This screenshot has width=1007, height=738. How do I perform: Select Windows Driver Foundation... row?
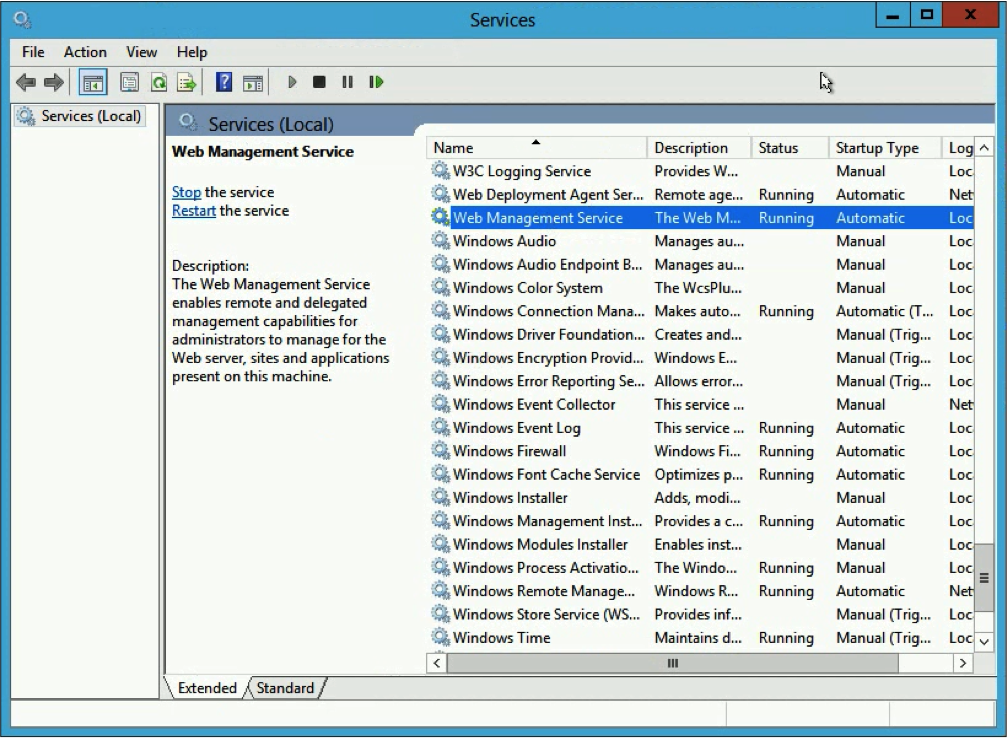[x=701, y=334]
